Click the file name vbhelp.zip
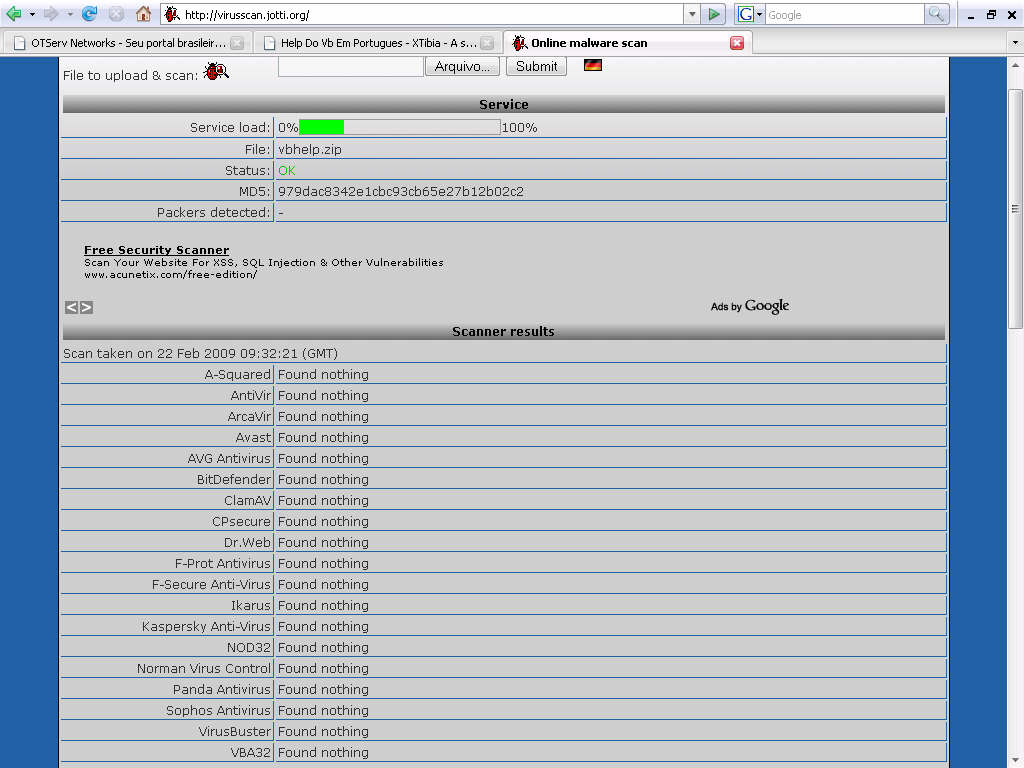 (310, 150)
